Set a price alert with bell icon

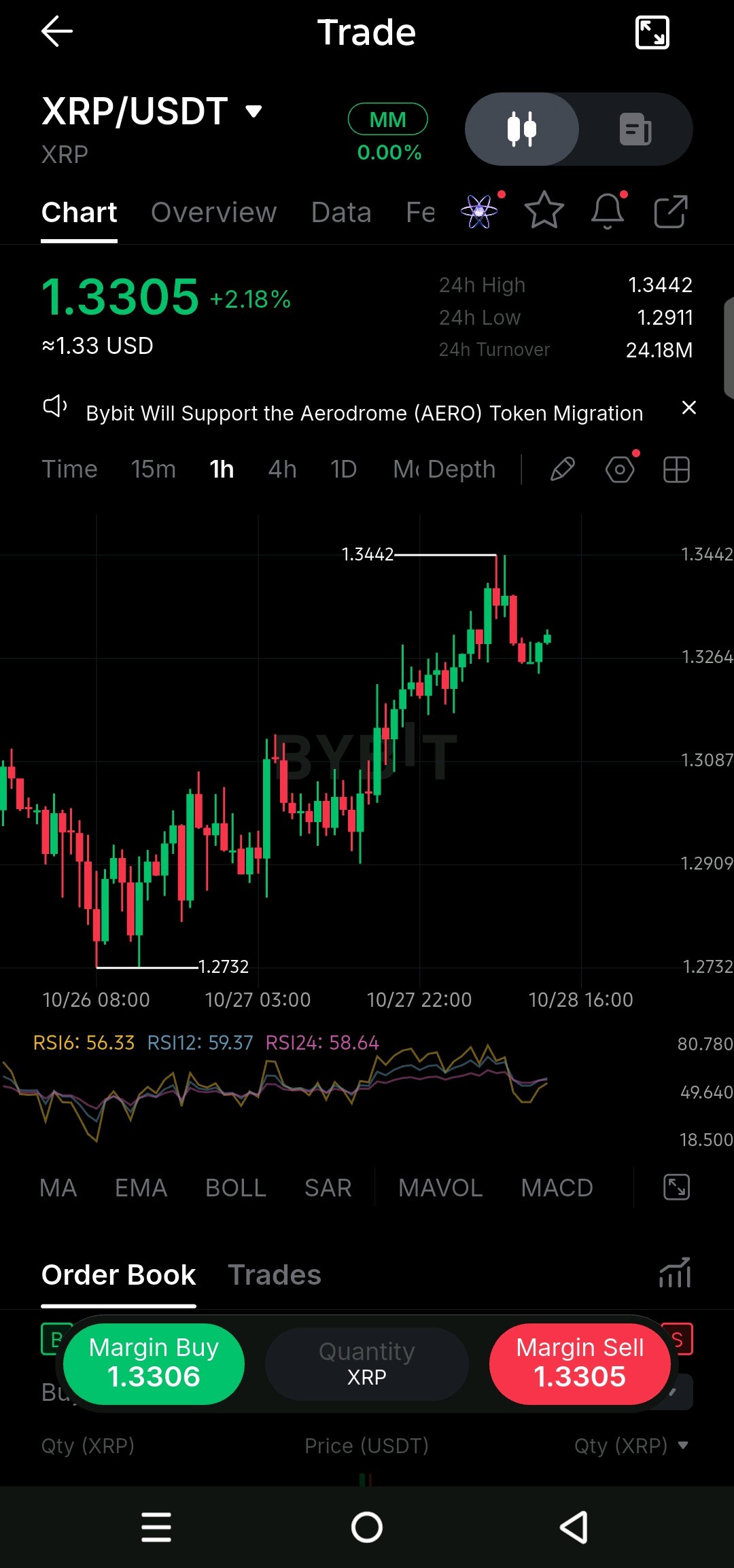[x=608, y=210]
